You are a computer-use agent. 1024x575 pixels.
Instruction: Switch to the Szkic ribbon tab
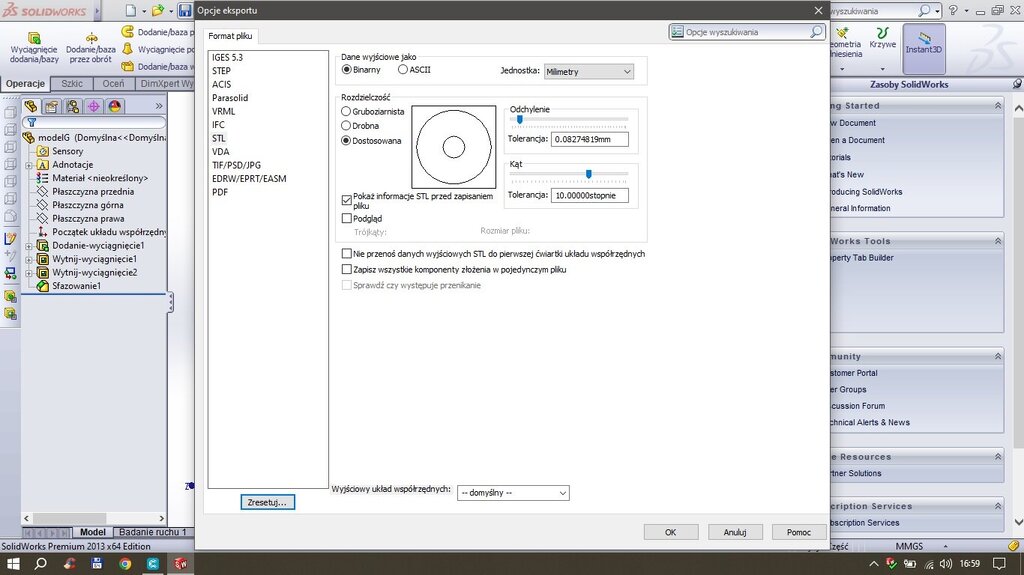(72, 84)
